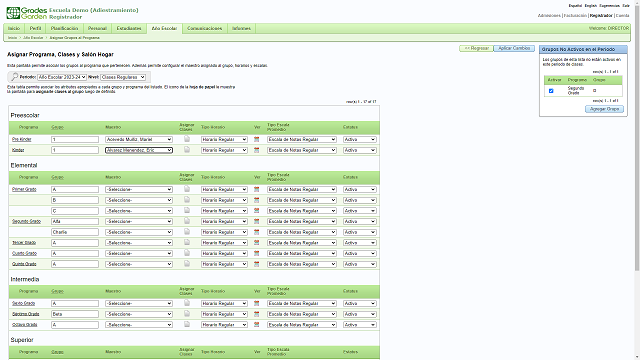View schedule calendar icon for Quinto Grado
The height and width of the screenshot is (360, 640).
tap(256, 264)
